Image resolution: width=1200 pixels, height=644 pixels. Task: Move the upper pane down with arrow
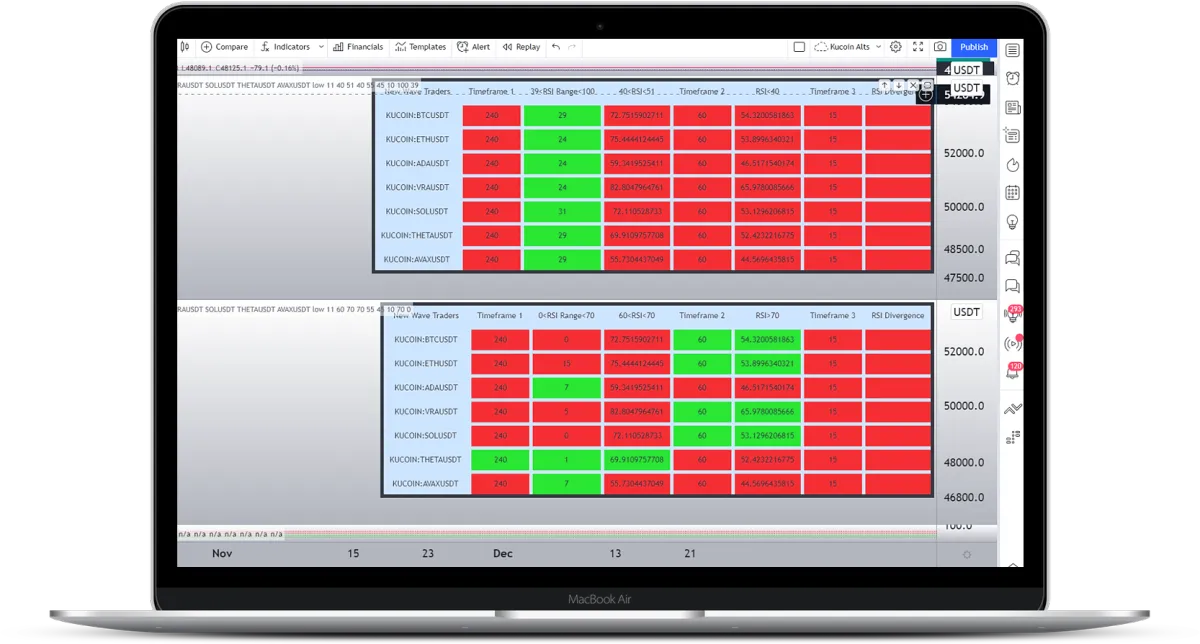899,86
